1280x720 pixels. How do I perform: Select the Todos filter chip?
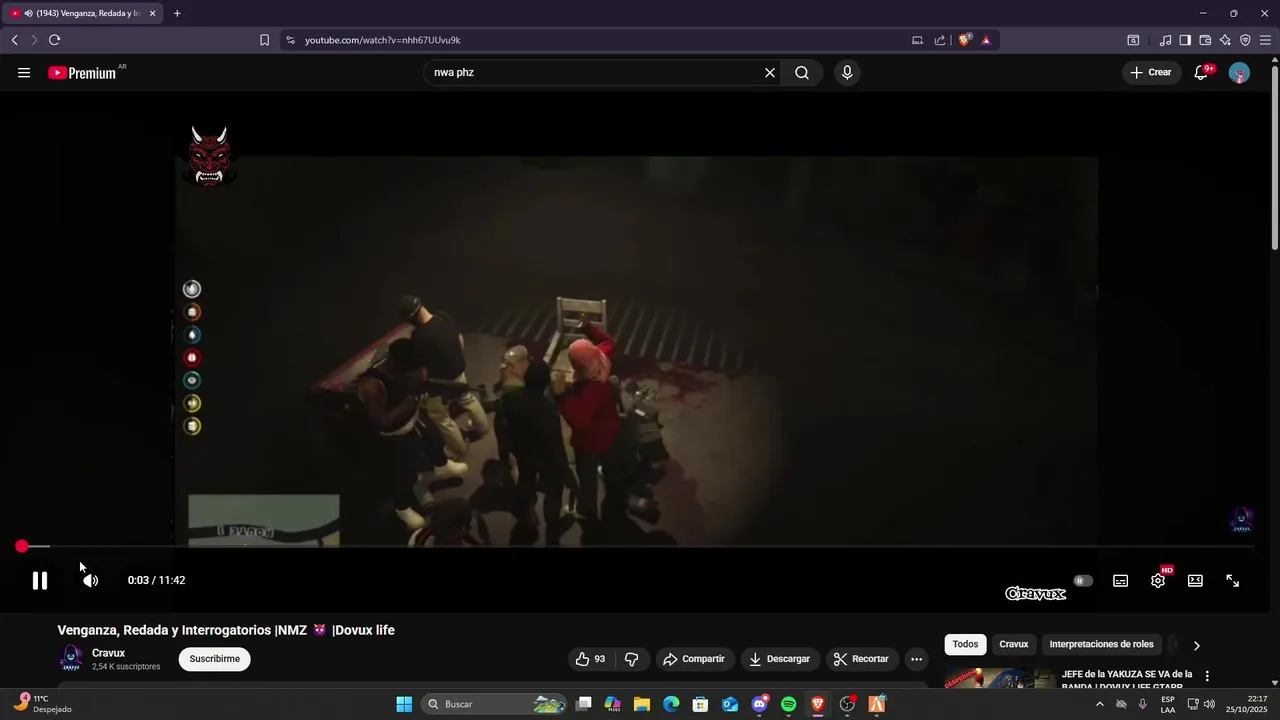965,645
